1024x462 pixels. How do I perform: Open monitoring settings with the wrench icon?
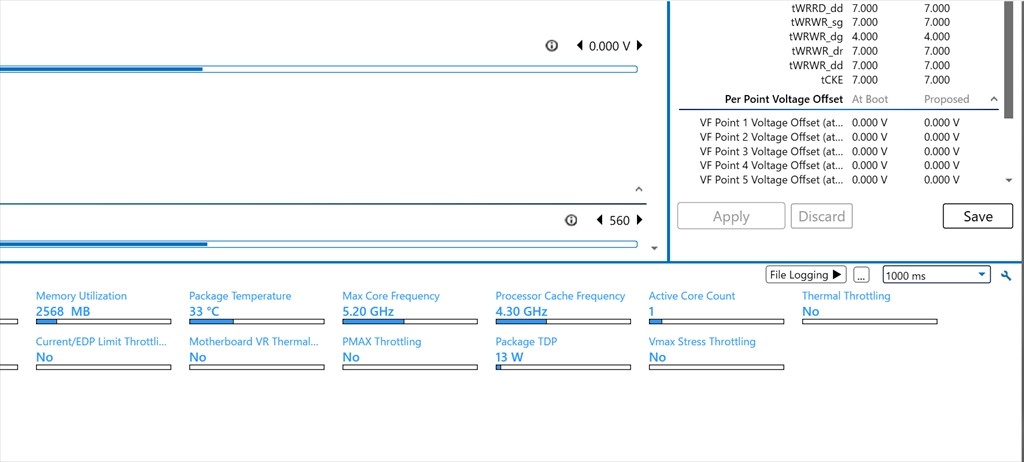click(x=1006, y=275)
